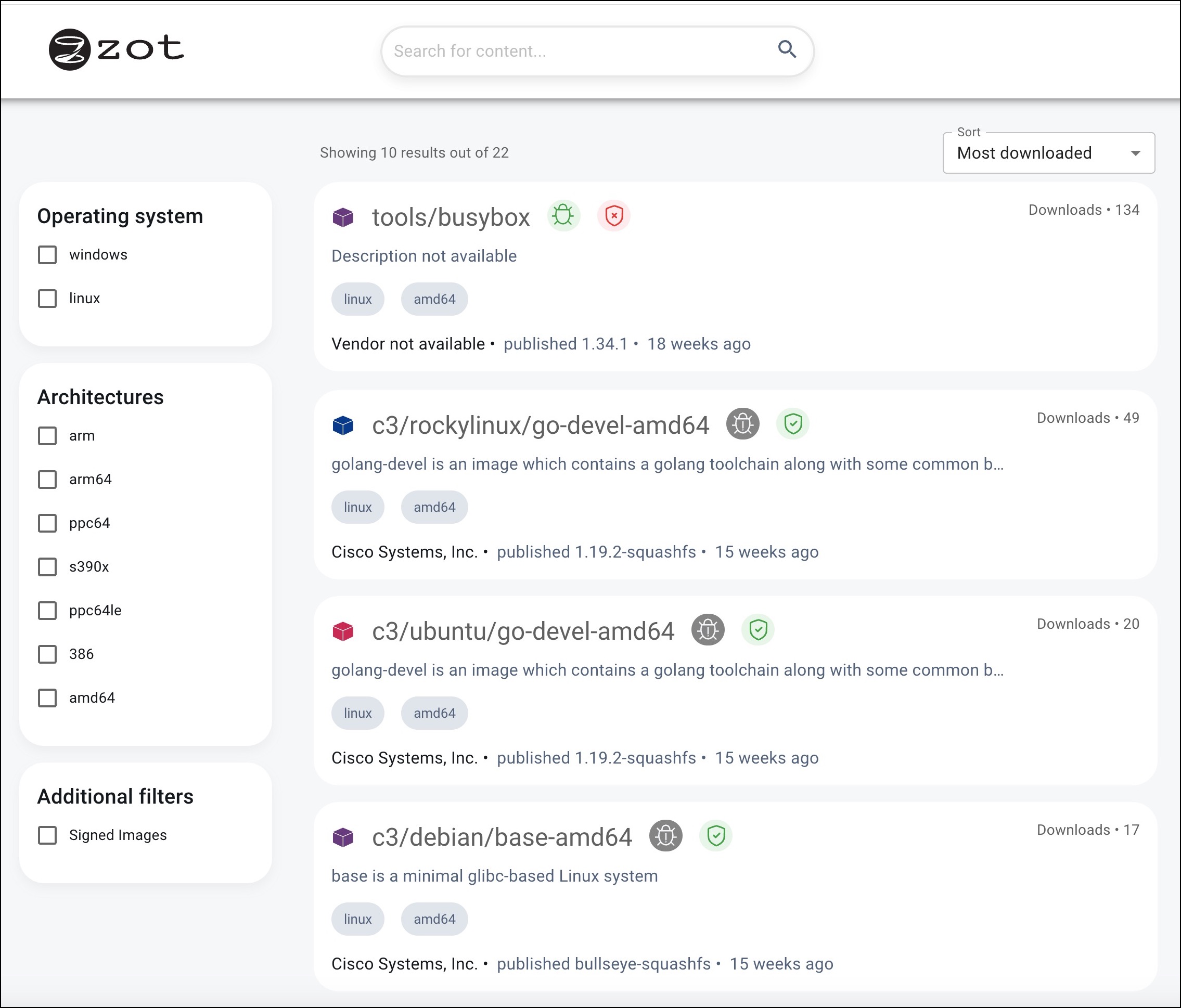Click the amd64 tag chip on tools/busybox
Screen dimensions: 1181x1008
point(434,299)
